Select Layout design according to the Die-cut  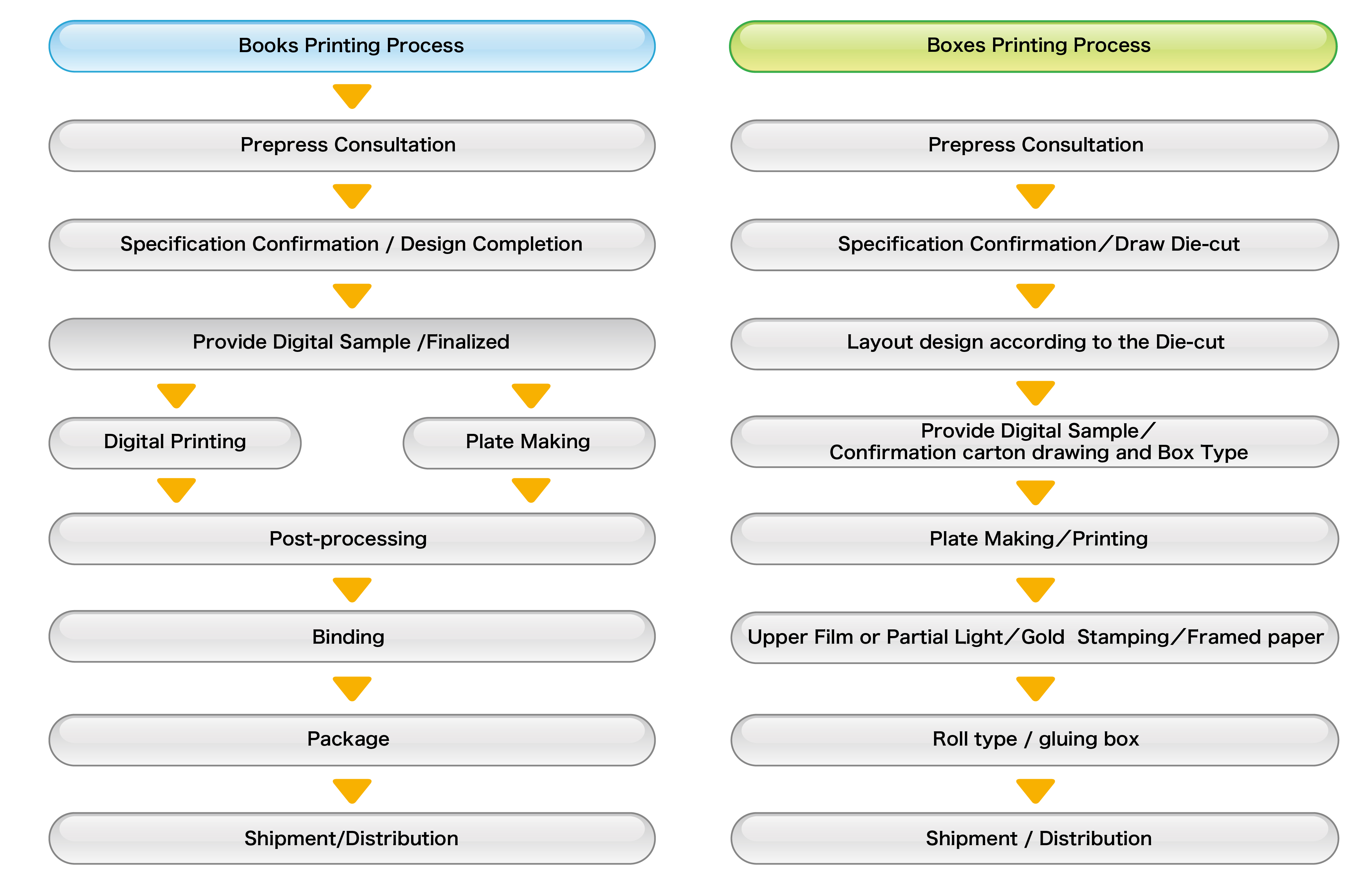pos(1035,344)
